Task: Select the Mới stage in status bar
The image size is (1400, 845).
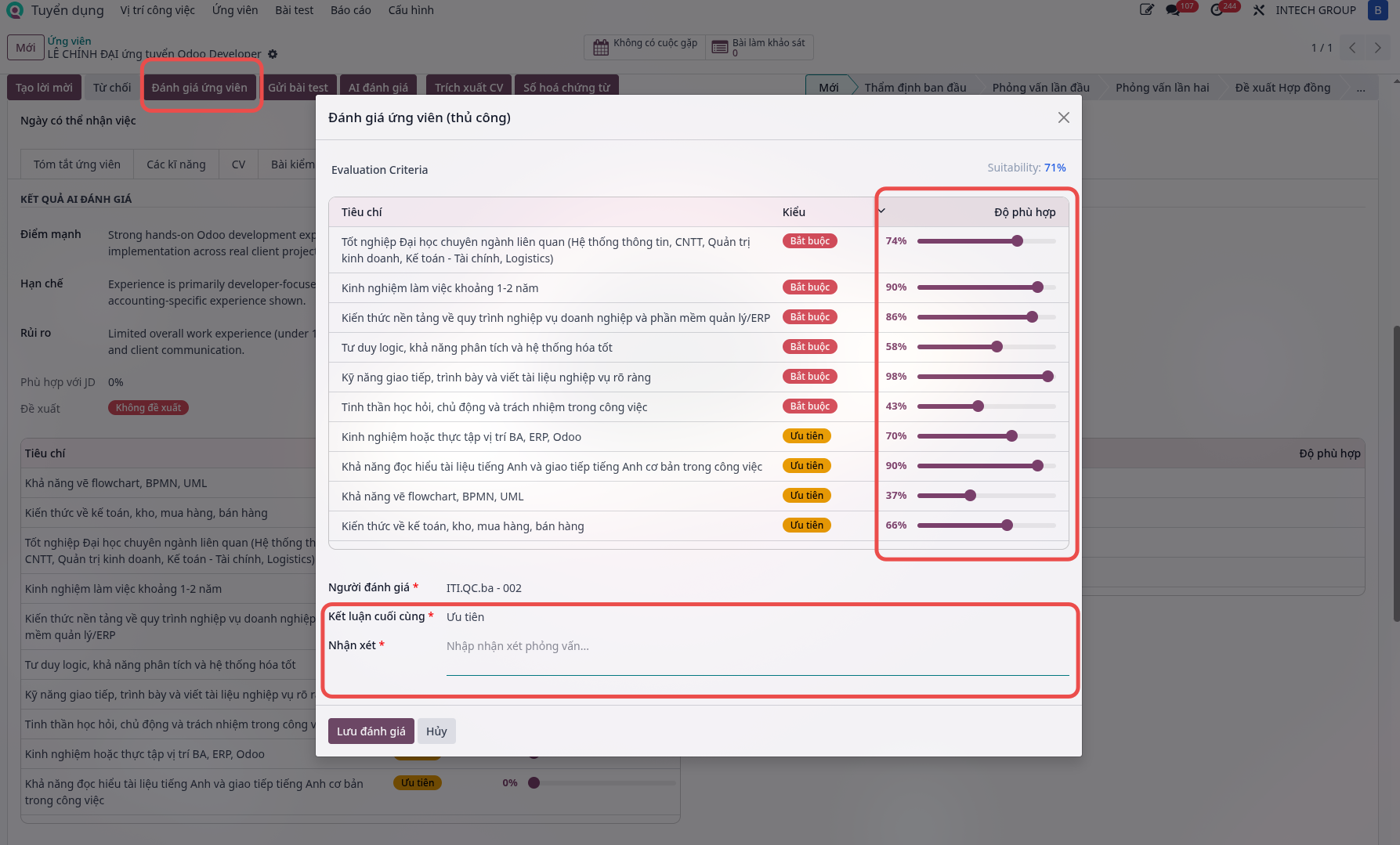Action: point(828,88)
